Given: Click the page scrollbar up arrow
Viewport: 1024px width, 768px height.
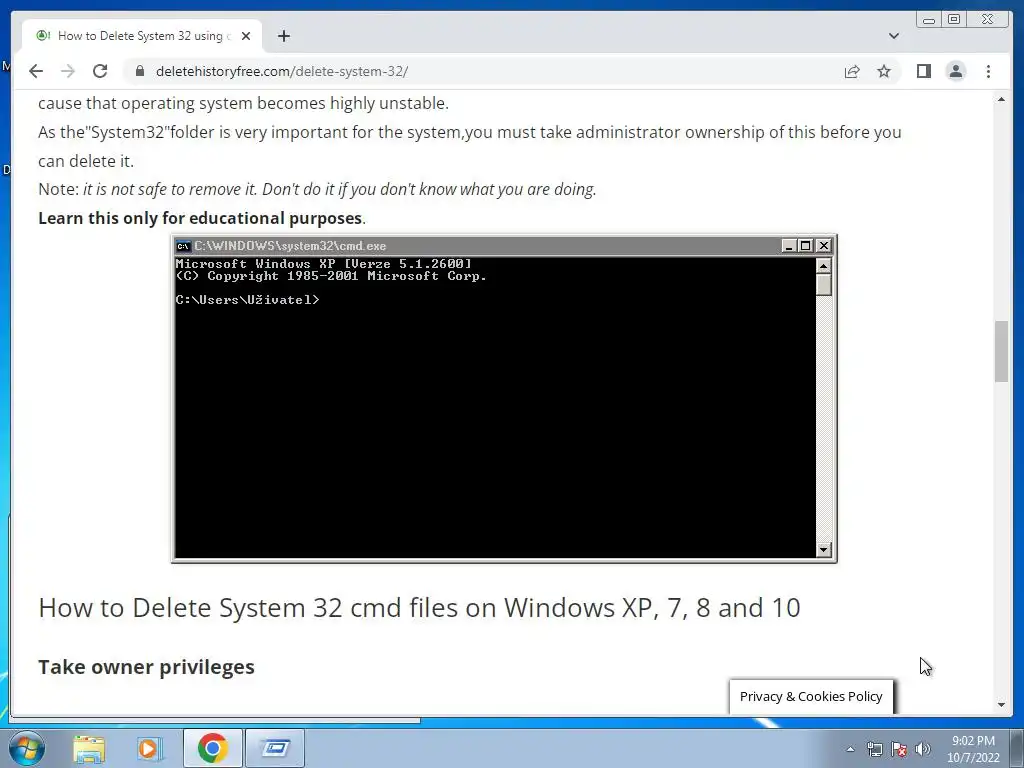Looking at the screenshot, I should point(1001,99).
